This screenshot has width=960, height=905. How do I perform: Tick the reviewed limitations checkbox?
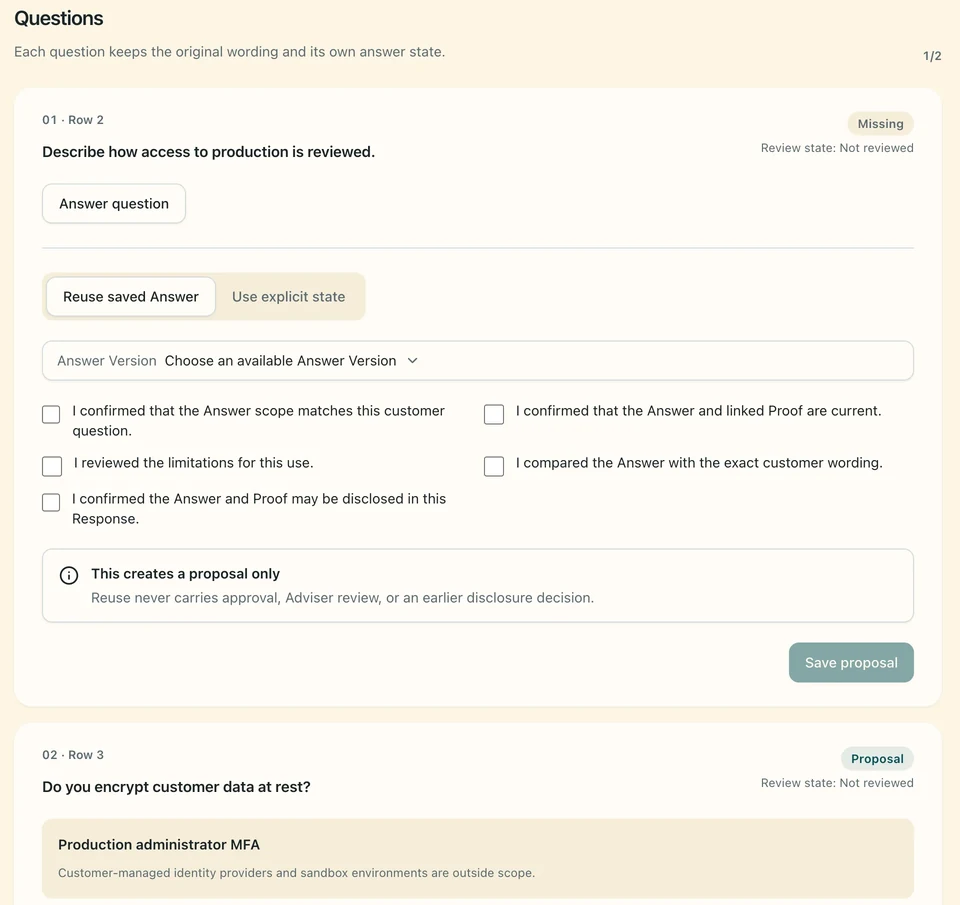[x=52, y=466]
